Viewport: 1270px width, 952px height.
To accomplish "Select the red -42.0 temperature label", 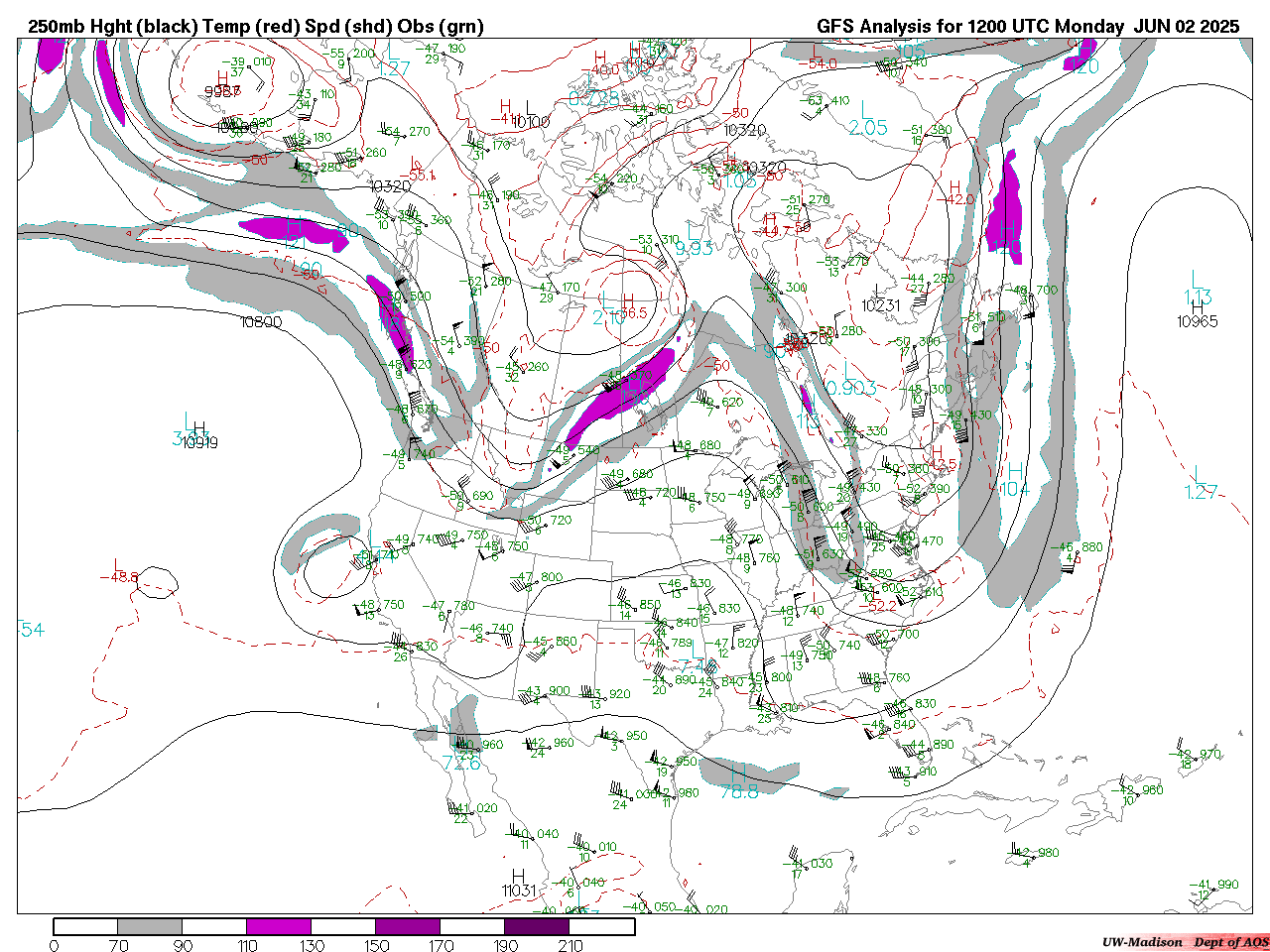I will [957, 199].
